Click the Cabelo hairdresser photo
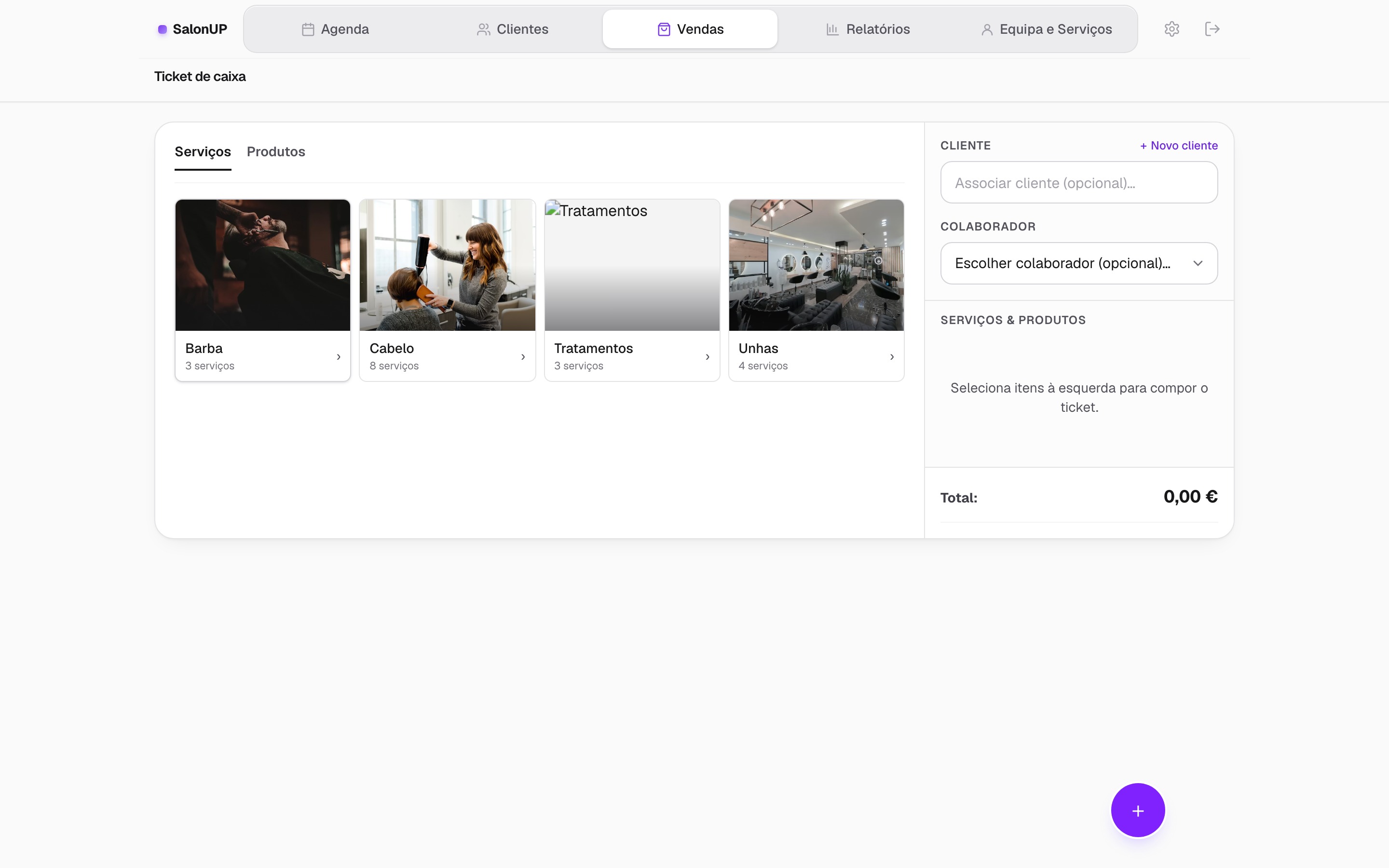The width and height of the screenshot is (1389, 868). click(x=447, y=265)
